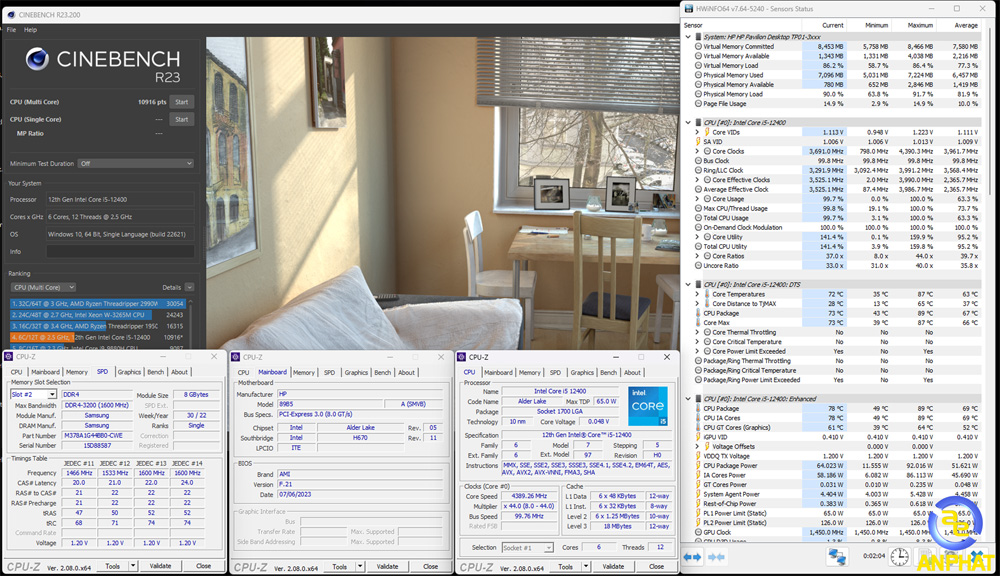Click HWiNFO expand-columns double arrow icon
The image size is (1000, 576).
tap(692, 557)
